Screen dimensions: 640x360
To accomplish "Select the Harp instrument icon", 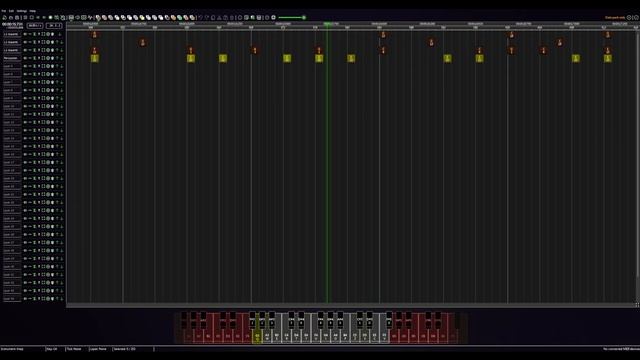I will coord(98,18).
